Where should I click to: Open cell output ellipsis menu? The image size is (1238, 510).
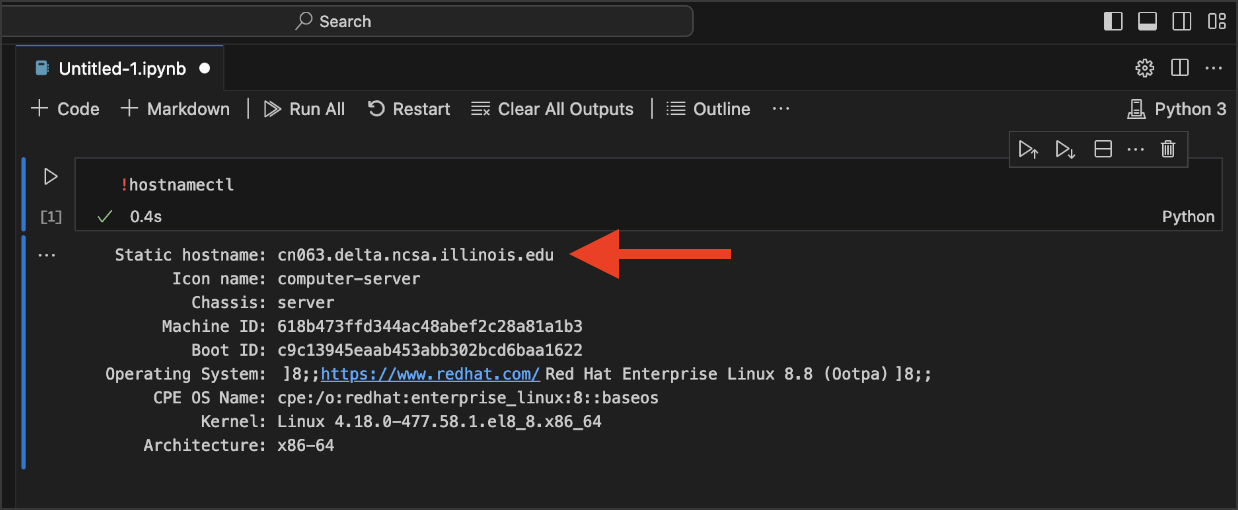[x=46, y=256]
